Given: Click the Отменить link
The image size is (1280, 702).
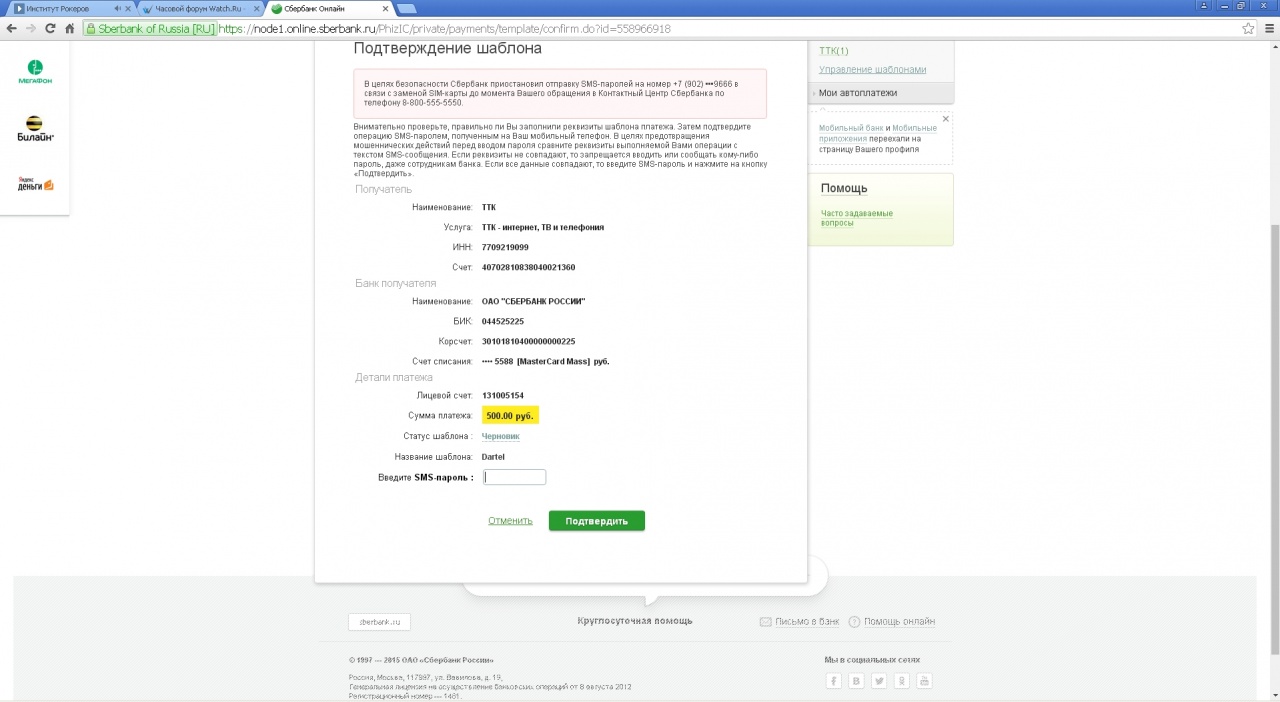Looking at the screenshot, I should click(x=510, y=521).
